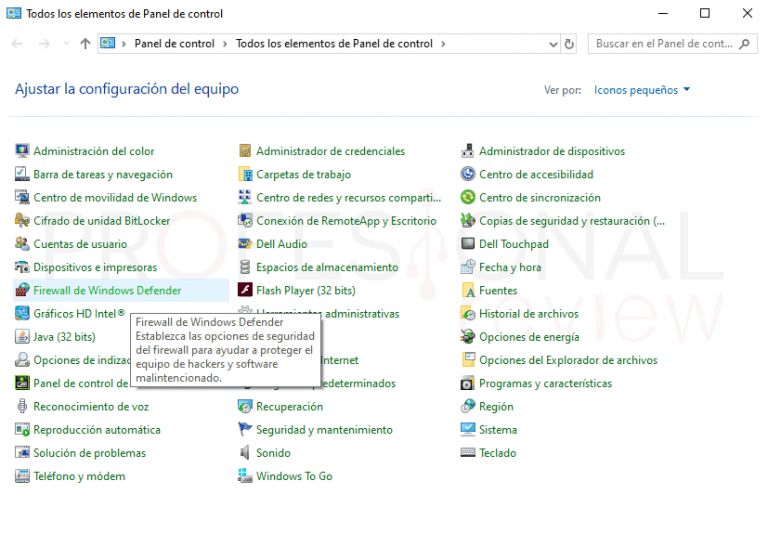The image size is (768, 533).
Task: Minimize the Control Panel window
Action: pyautogui.click(x=663, y=13)
